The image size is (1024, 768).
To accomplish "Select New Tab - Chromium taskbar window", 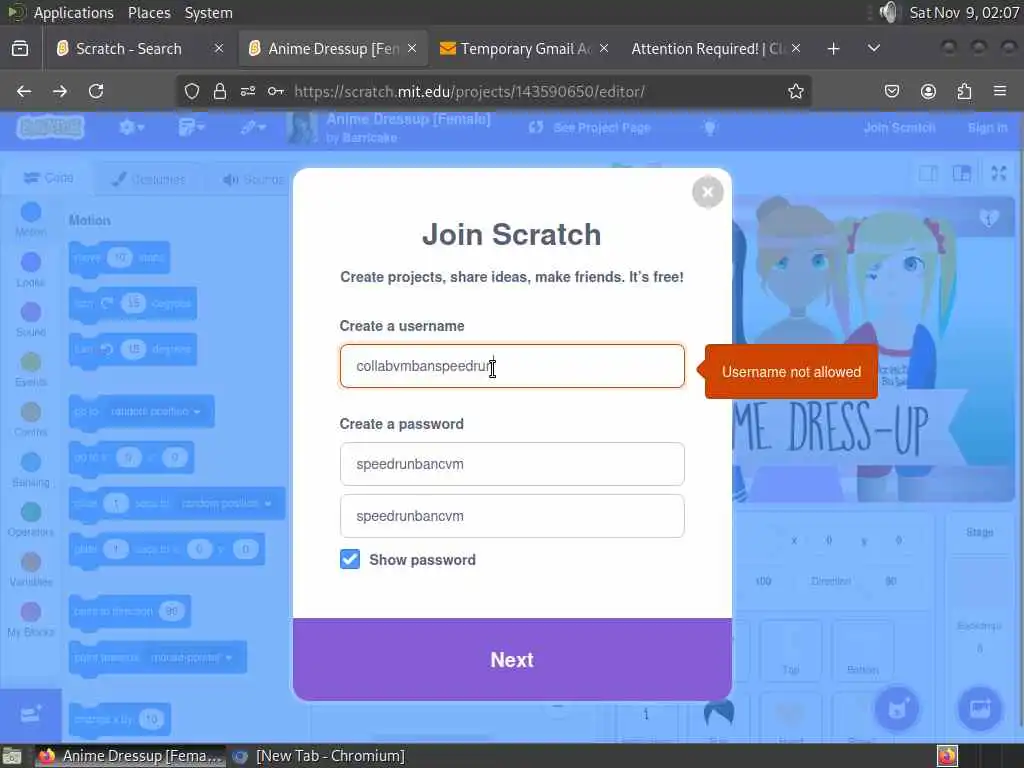I will coord(318,756).
